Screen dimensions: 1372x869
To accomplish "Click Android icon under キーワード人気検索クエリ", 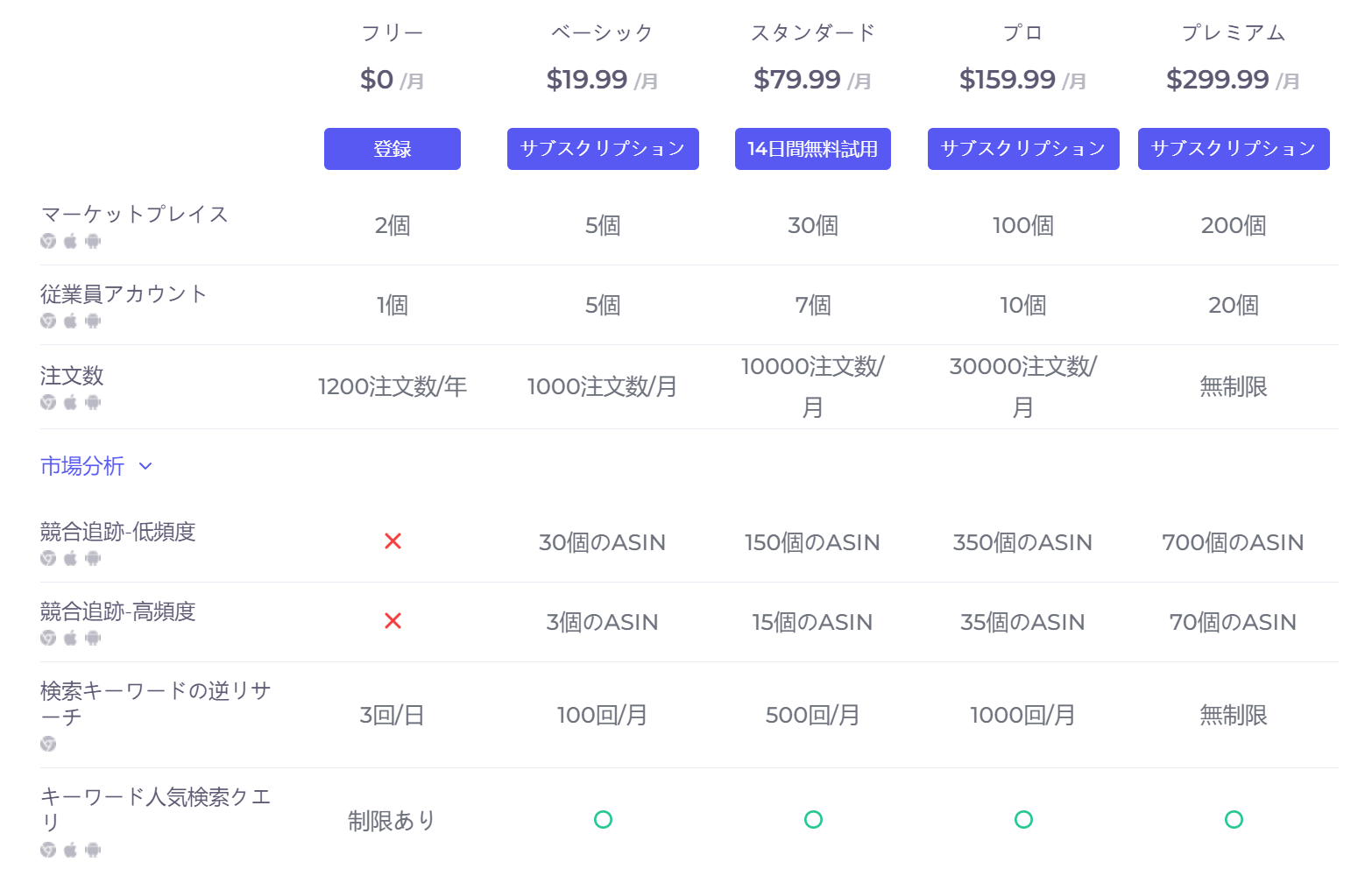I will 93,850.
